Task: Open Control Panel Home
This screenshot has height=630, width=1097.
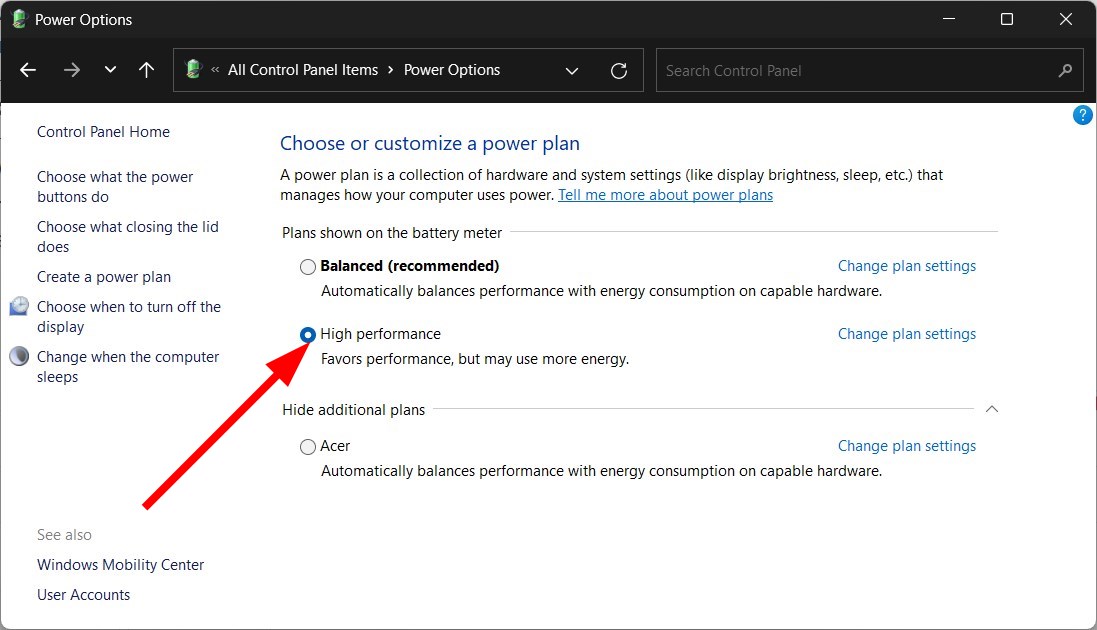Action: (x=103, y=132)
